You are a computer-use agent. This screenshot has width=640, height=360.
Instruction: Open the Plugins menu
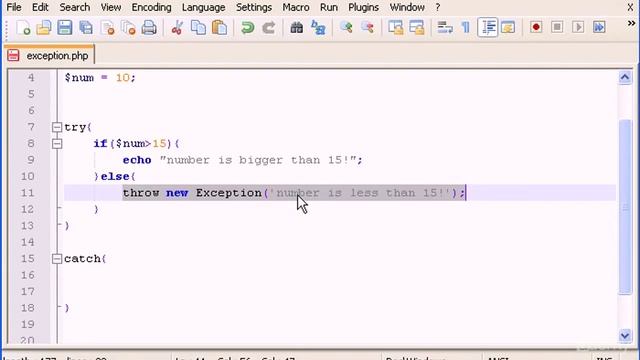pyautogui.click(x=363, y=7)
